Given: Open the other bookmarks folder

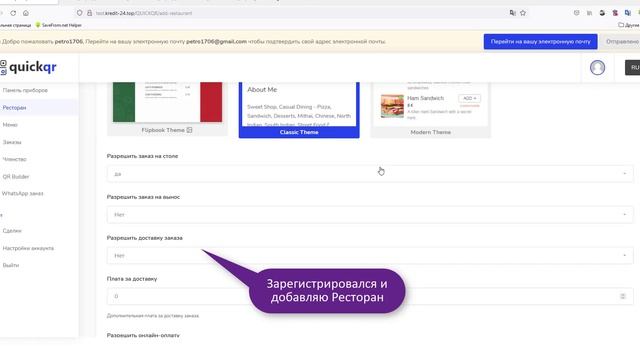Looking at the screenshot, I should 629,25.
